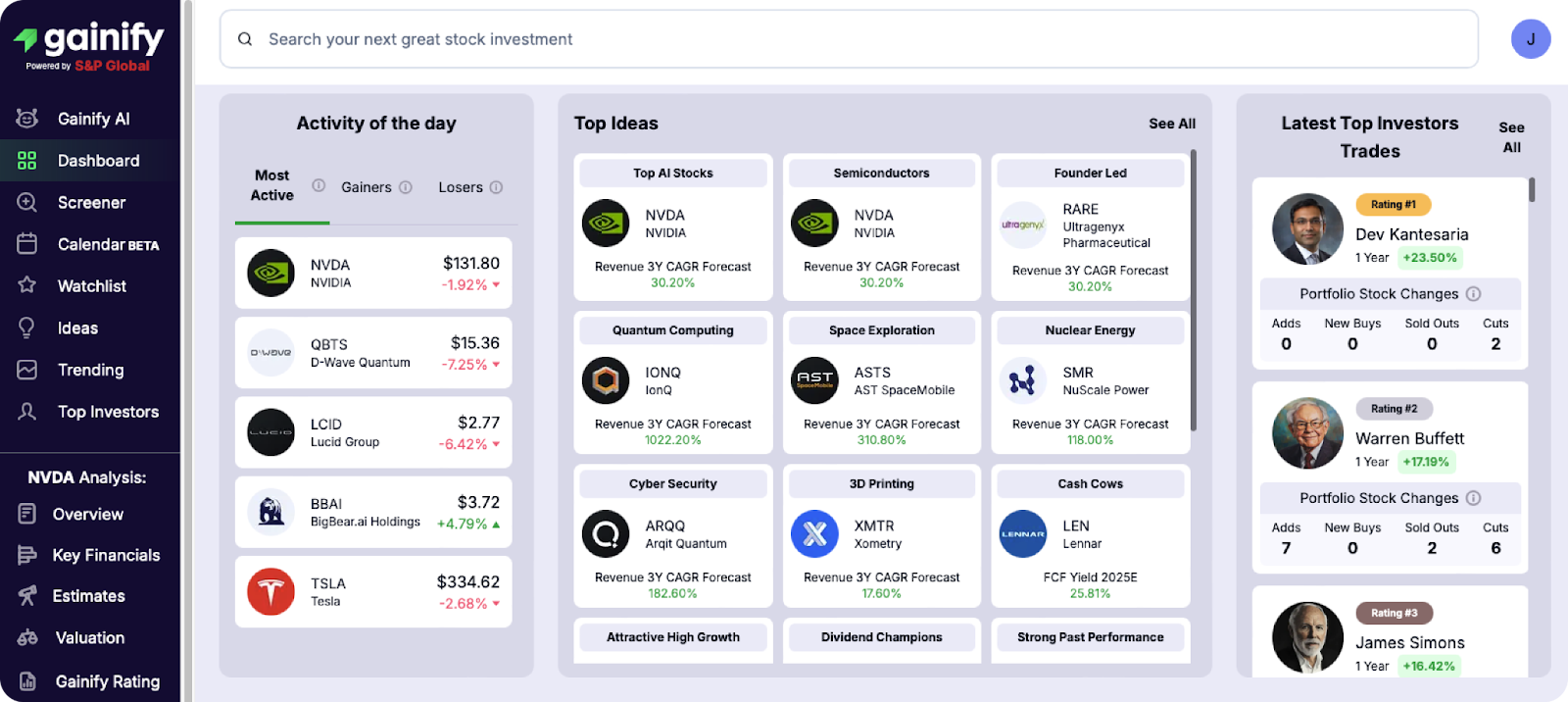Click the Tesla logo

coord(271,592)
